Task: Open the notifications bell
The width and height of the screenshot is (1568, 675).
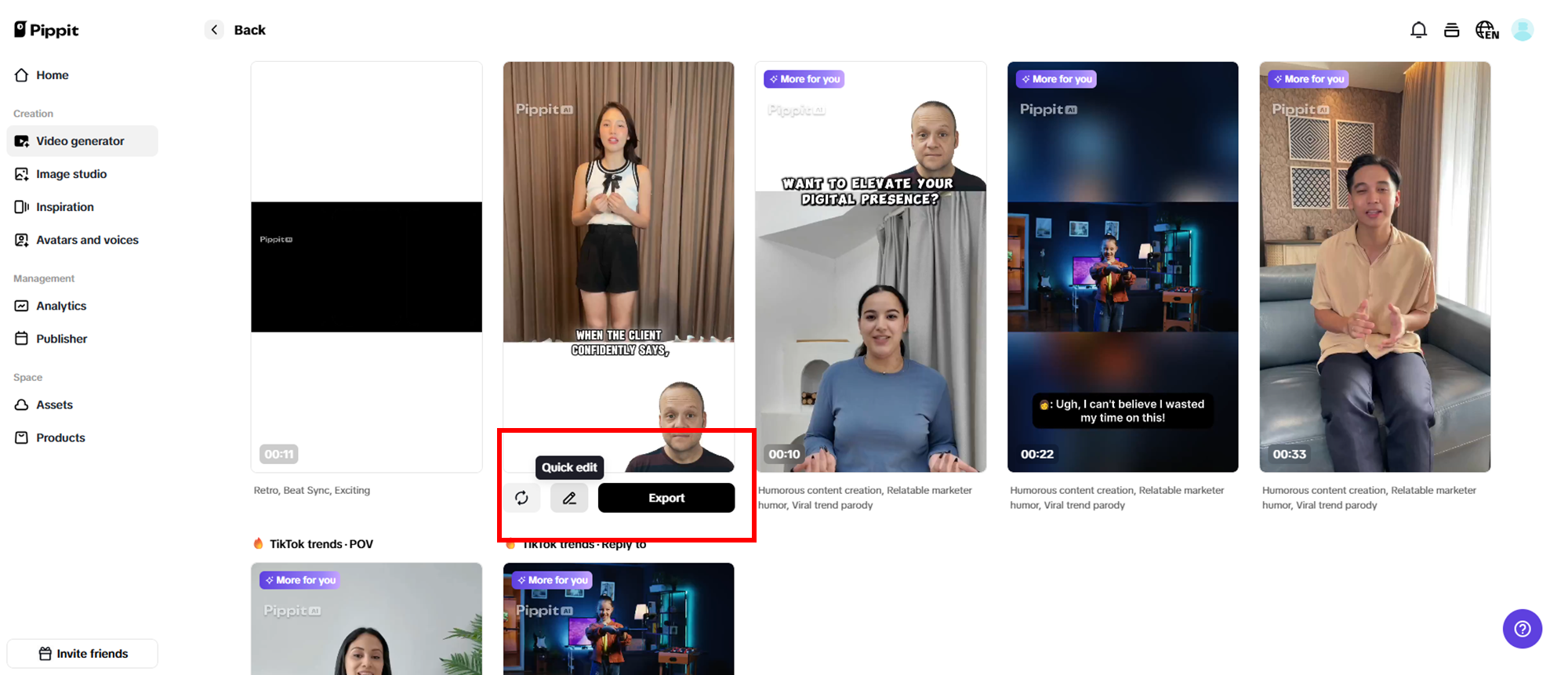Action: (1418, 30)
